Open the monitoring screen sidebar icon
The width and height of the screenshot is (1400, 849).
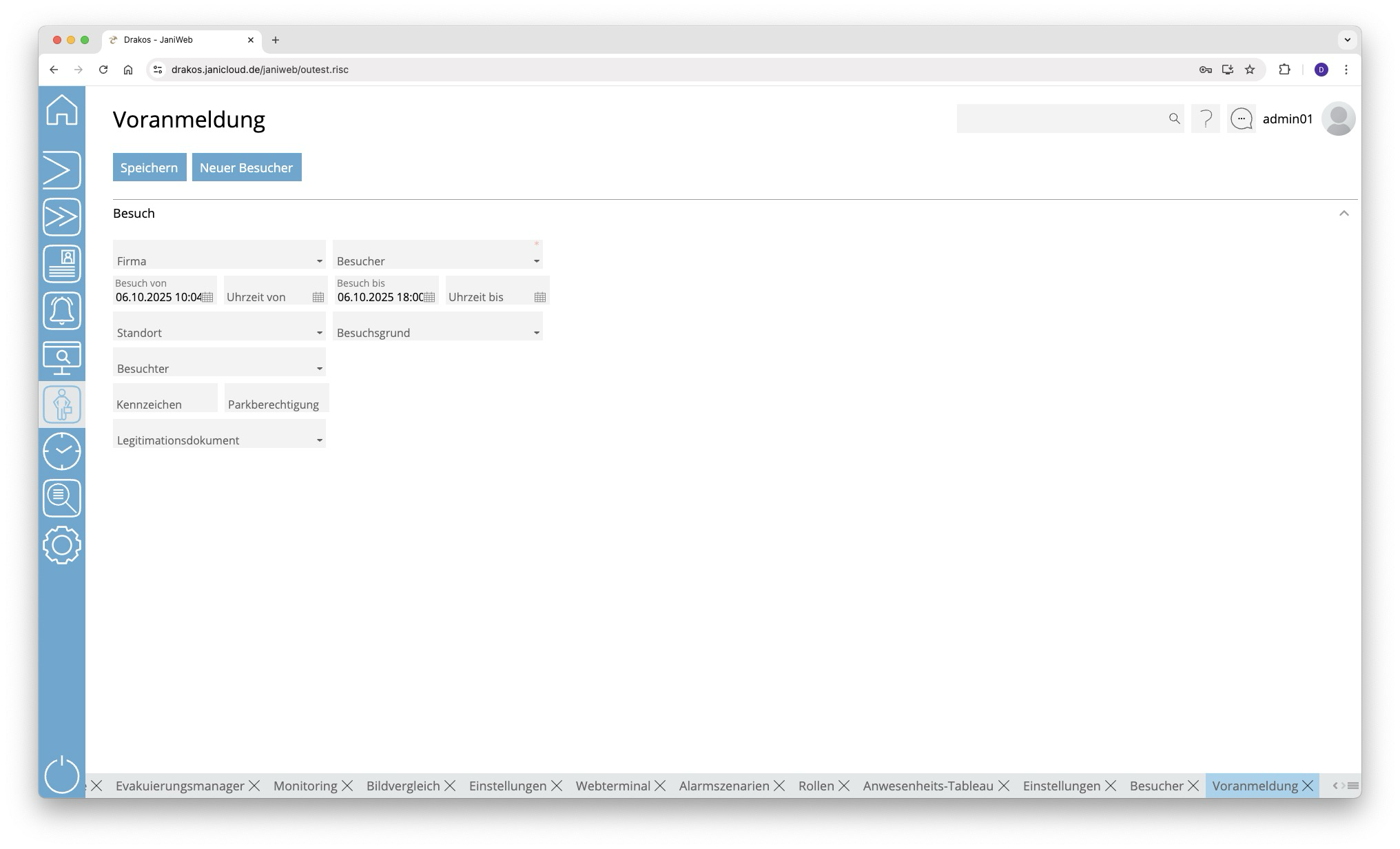[x=62, y=358]
